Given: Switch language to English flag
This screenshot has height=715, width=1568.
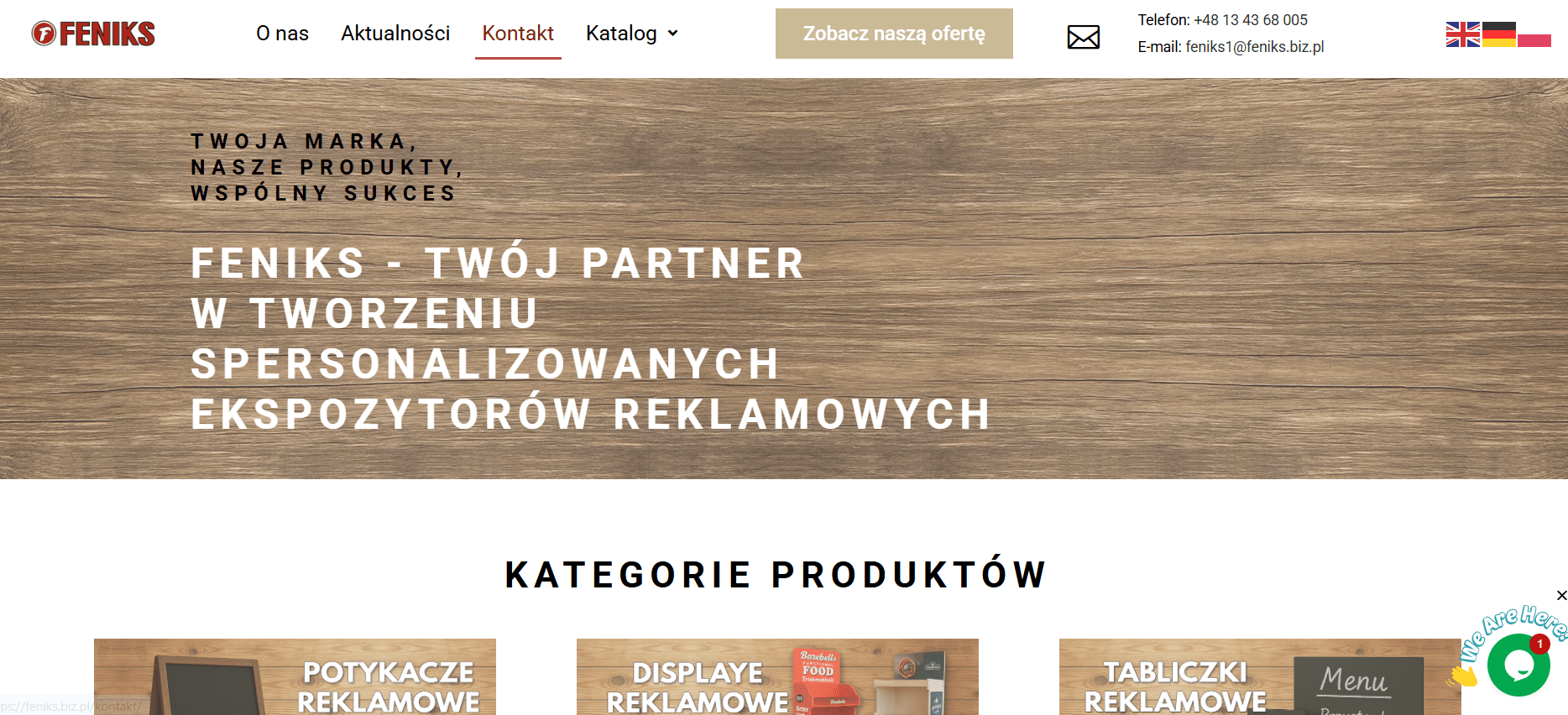Looking at the screenshot, I should point(1463,34).
